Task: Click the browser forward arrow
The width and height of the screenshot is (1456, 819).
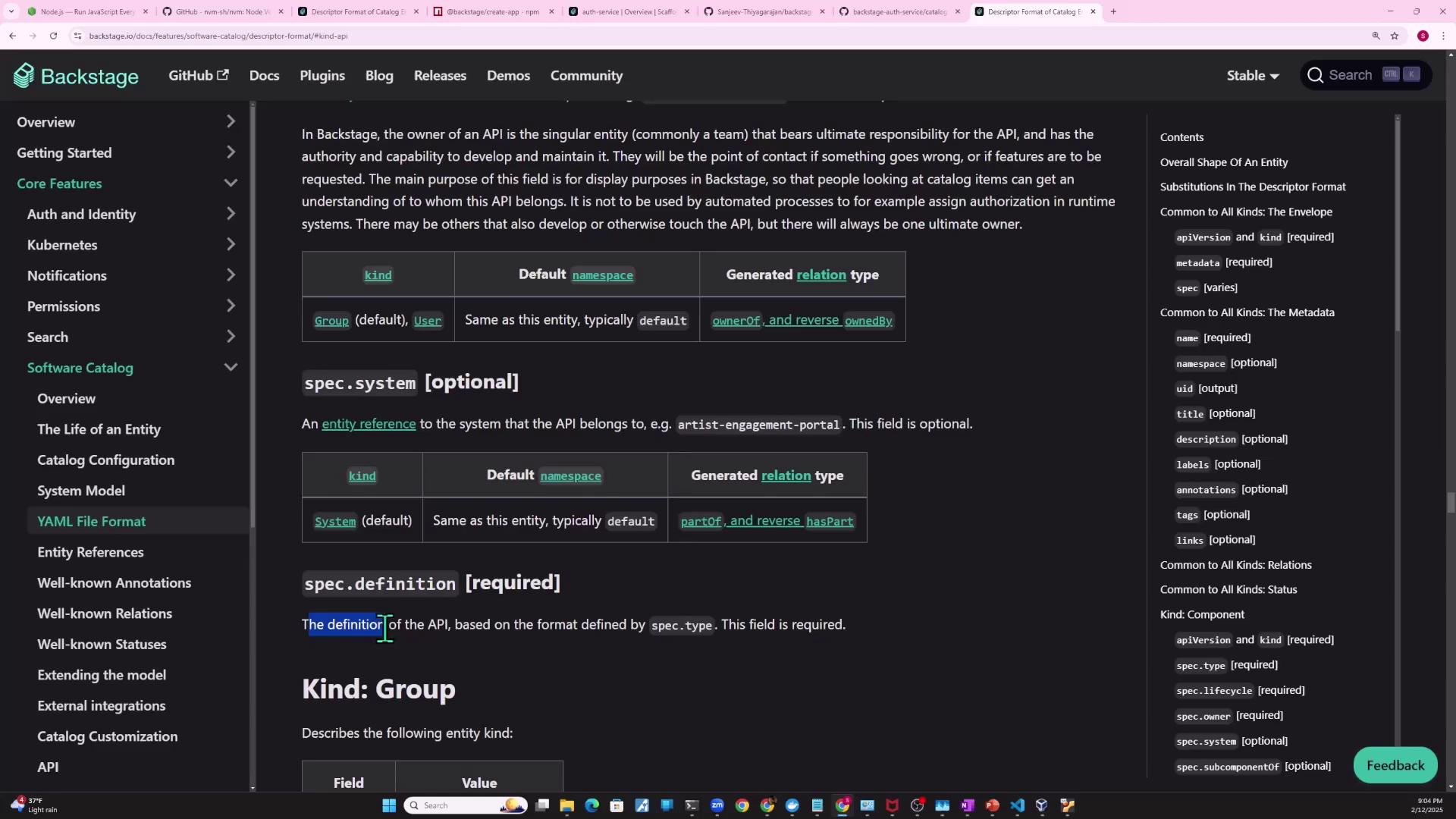Action: (x=33, y=36)
